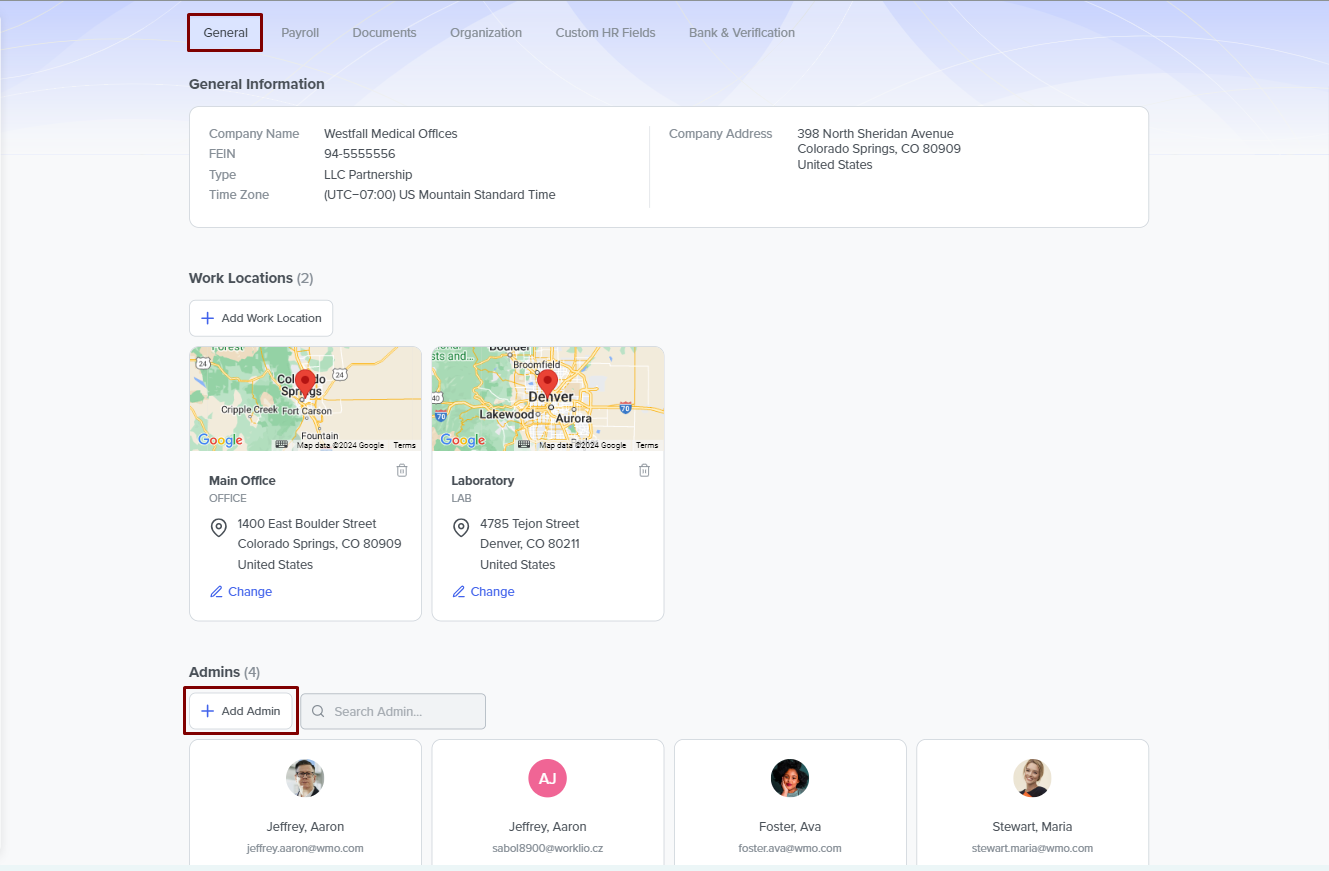Click the name Stewart, Maria
This screenshot has height=871, width=1329.
[1032, 827]
